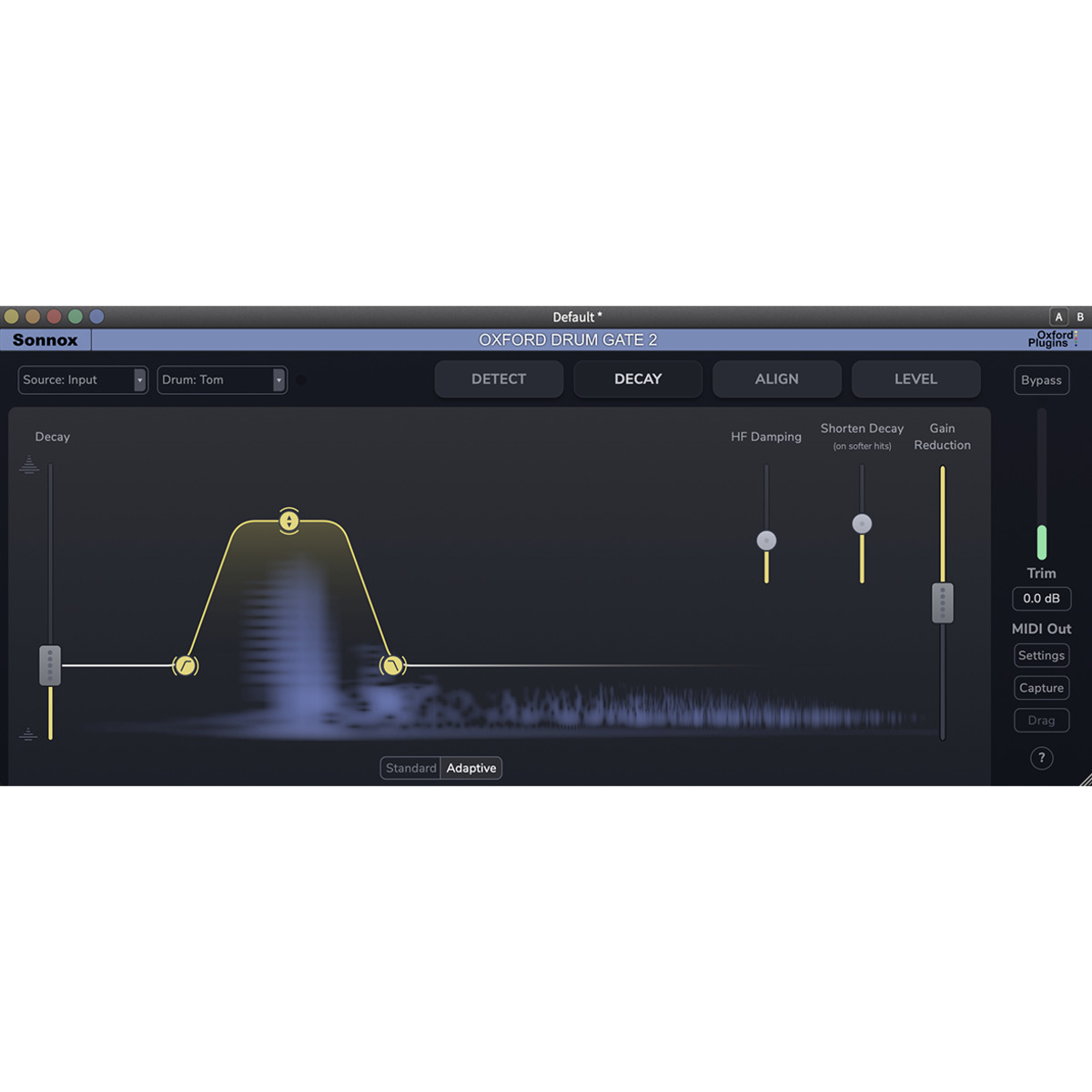Click the short decay icon below slider
1092x1092 pixels.
click(x=28, y=734)
